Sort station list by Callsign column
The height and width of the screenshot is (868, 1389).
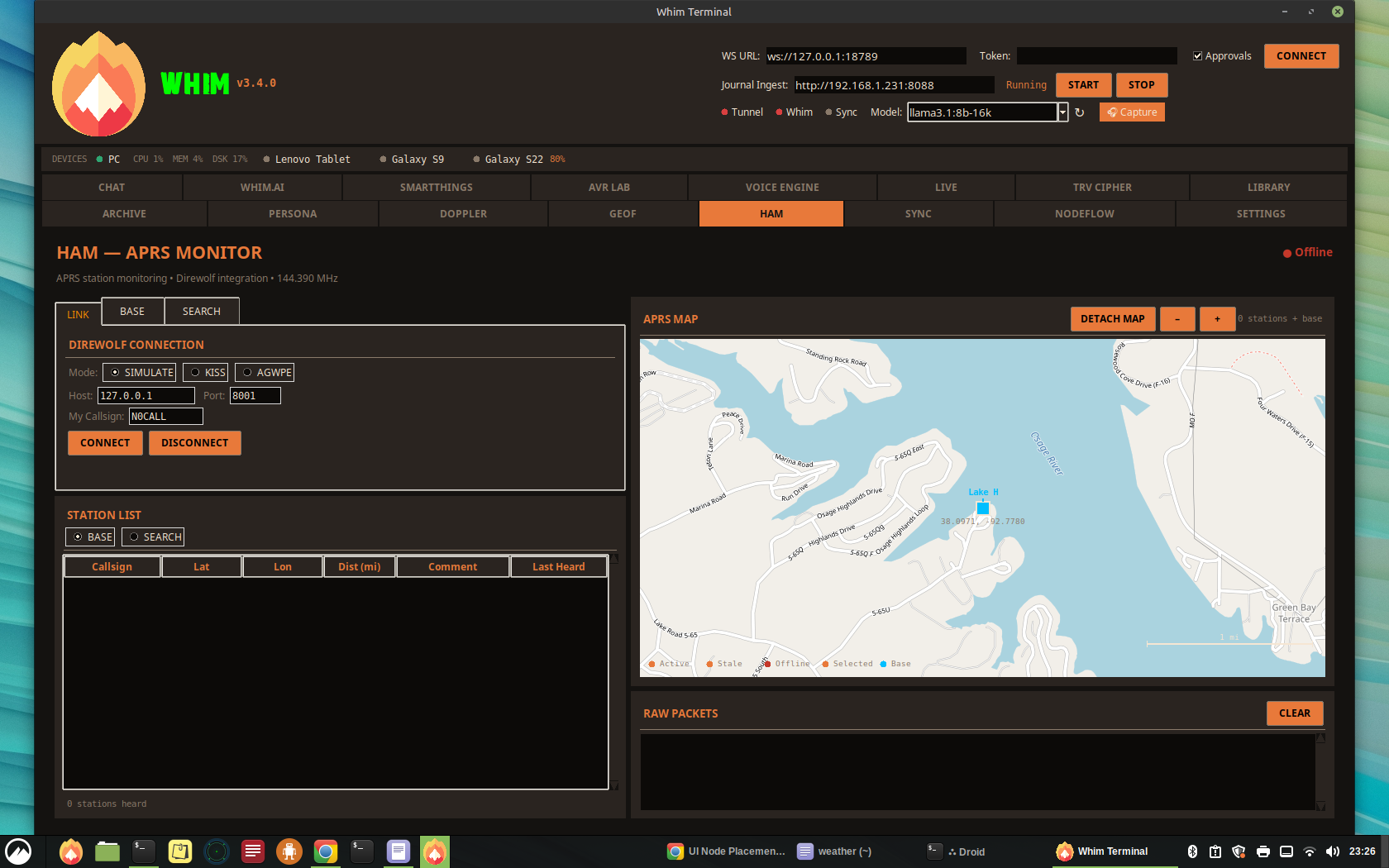click(112, 567)
